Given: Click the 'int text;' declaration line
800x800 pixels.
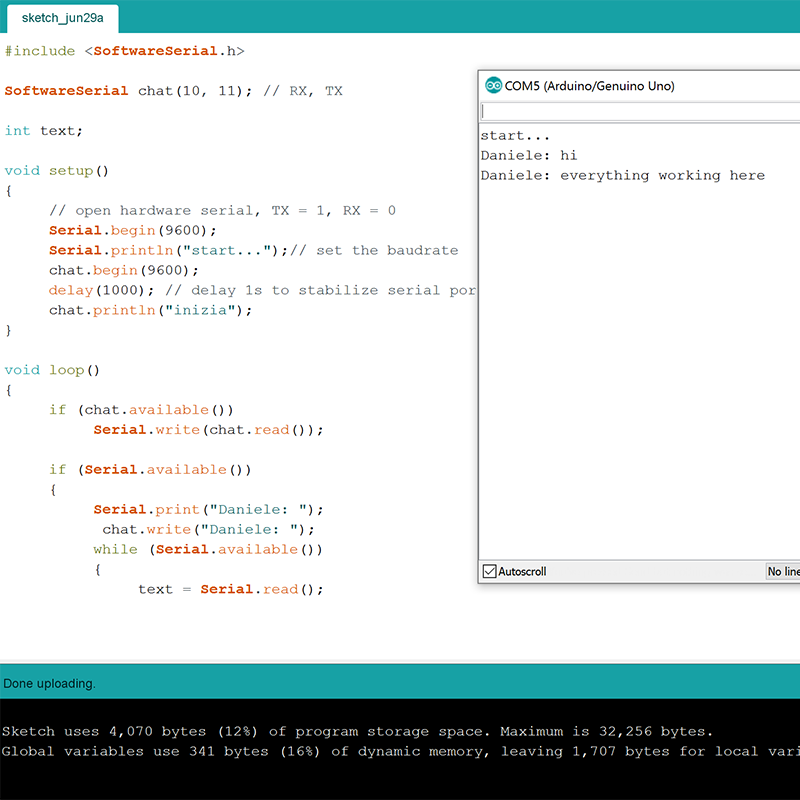Looking at the screenshot, I should click(x=43, y=131).
